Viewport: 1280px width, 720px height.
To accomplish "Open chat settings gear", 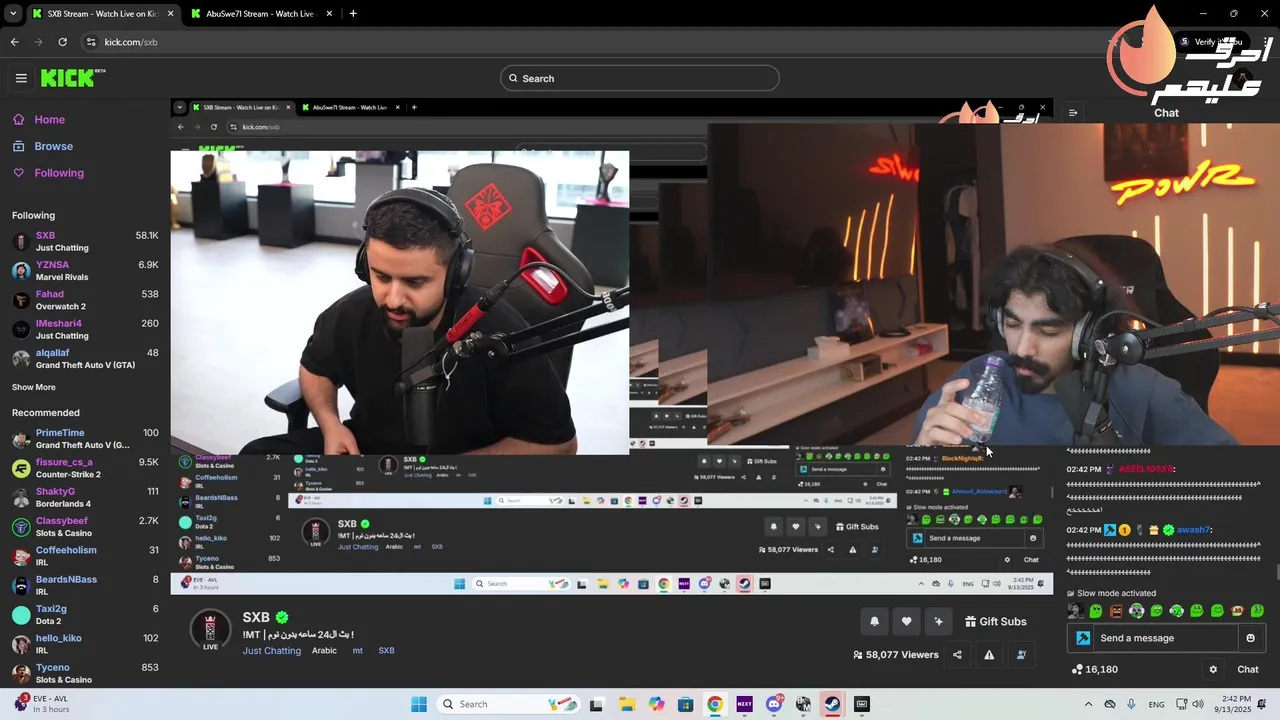I will (1213, 670).
